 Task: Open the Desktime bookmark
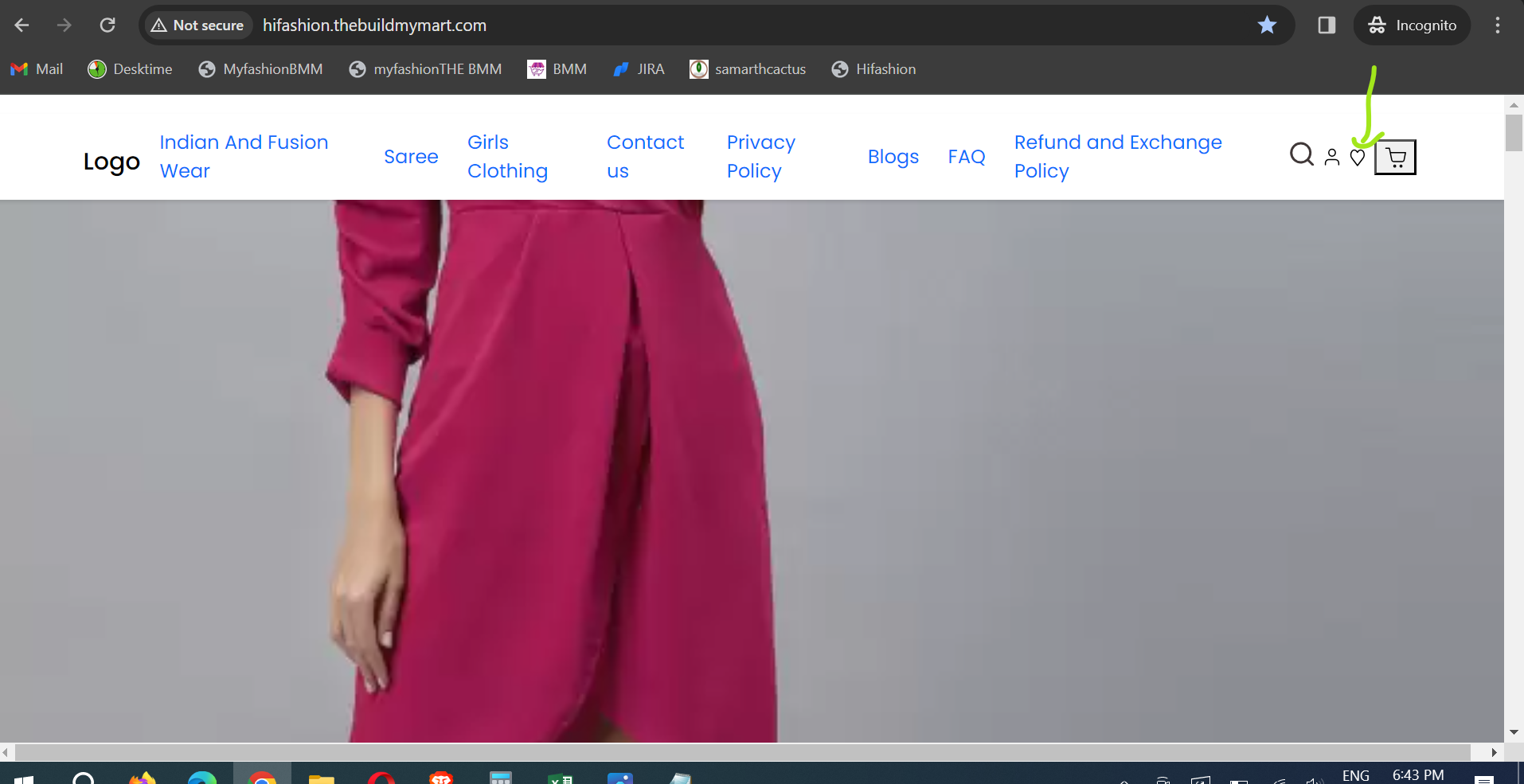point(130,69)
